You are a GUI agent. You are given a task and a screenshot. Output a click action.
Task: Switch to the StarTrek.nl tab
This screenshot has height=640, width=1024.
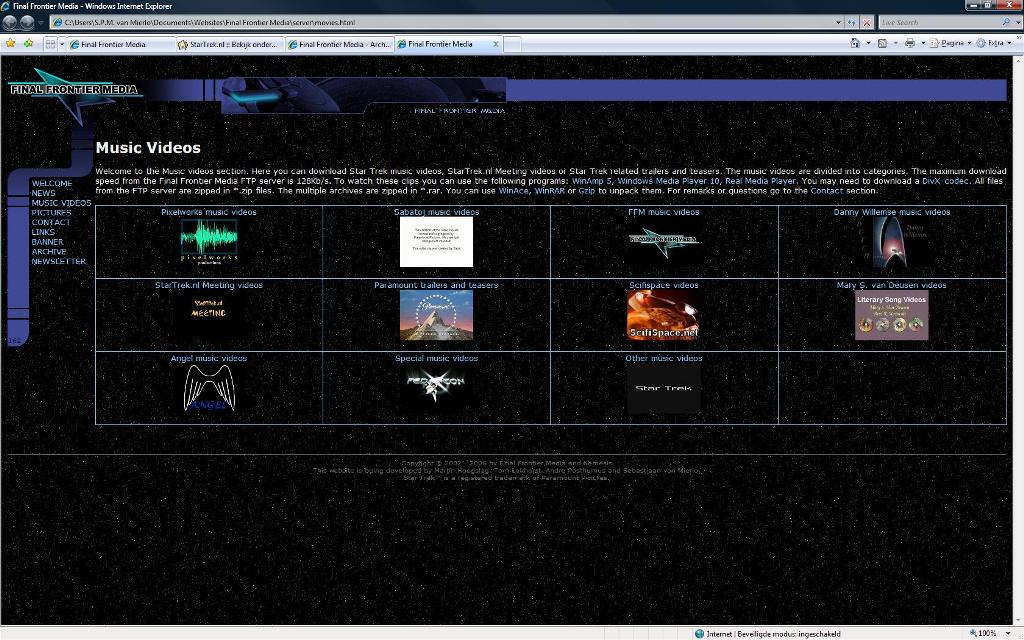230,44
